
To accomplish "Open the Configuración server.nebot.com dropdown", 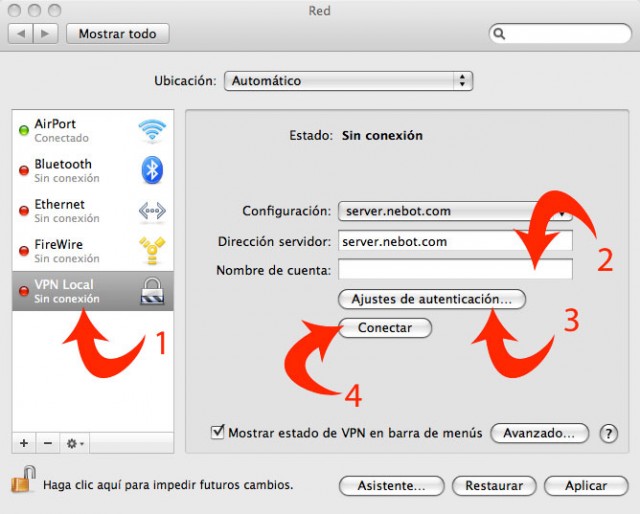I will point(455,211).
